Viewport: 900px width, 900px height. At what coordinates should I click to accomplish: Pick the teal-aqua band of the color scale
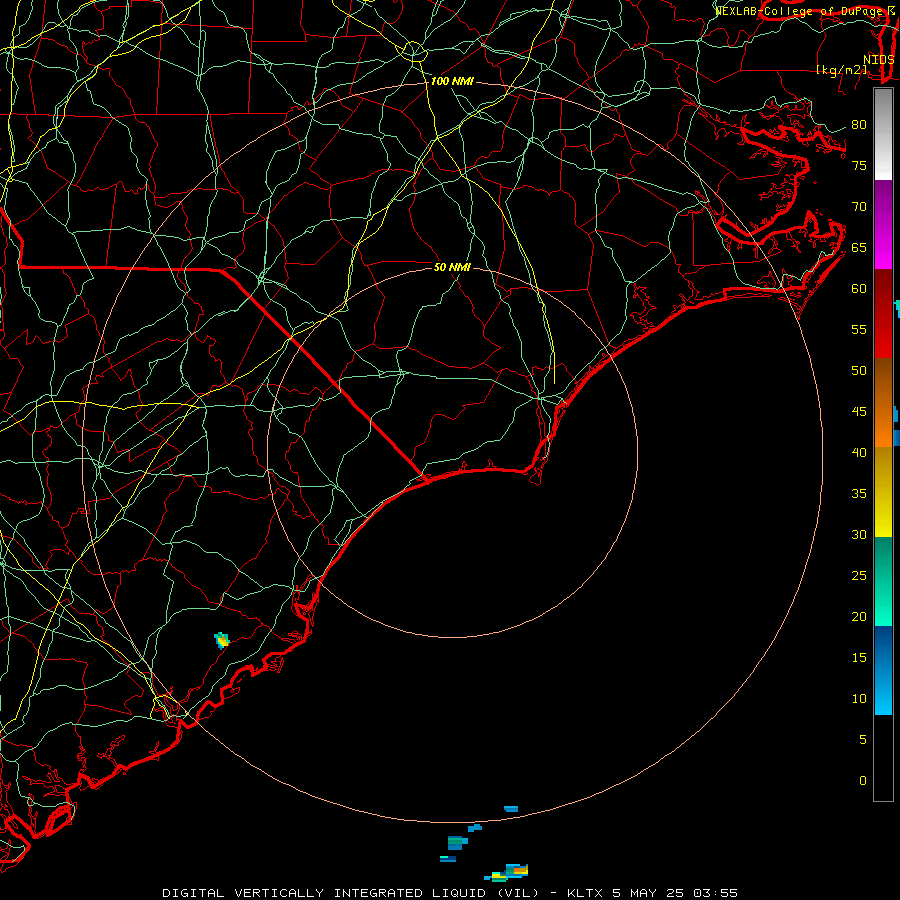883,581
